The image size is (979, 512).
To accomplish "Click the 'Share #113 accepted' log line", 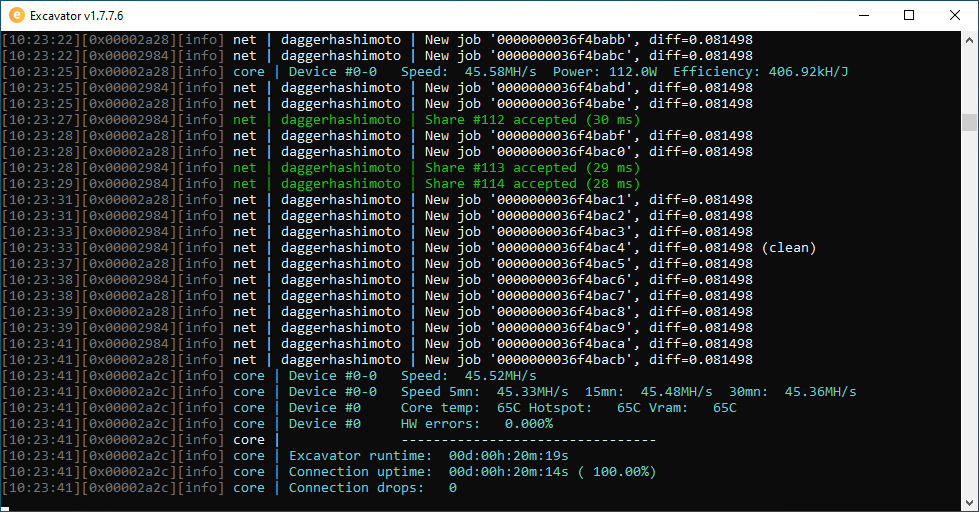I will [x=531, y=168].
